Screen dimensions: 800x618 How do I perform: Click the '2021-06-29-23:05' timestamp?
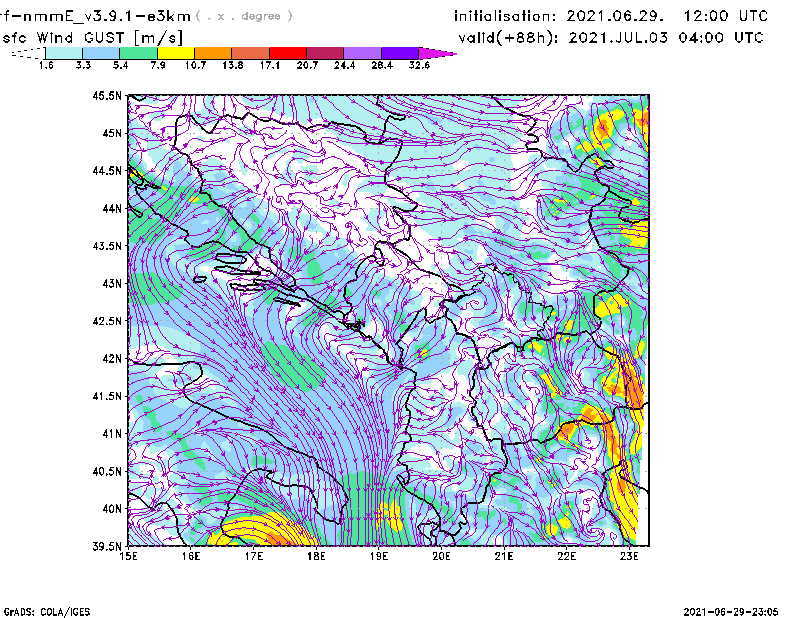coord(731,612)
